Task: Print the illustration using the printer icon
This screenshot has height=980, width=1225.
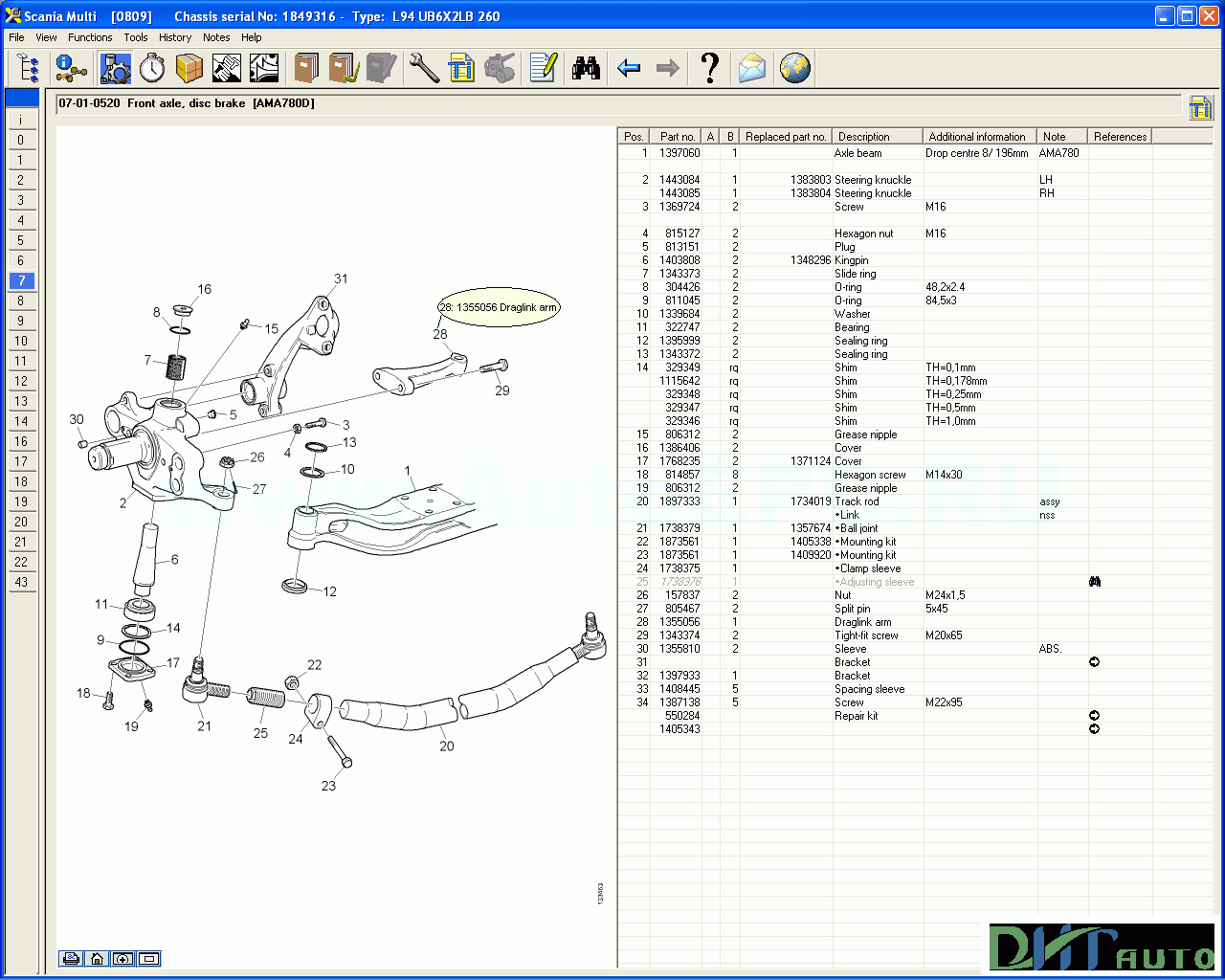Action: tap(71, 958)
